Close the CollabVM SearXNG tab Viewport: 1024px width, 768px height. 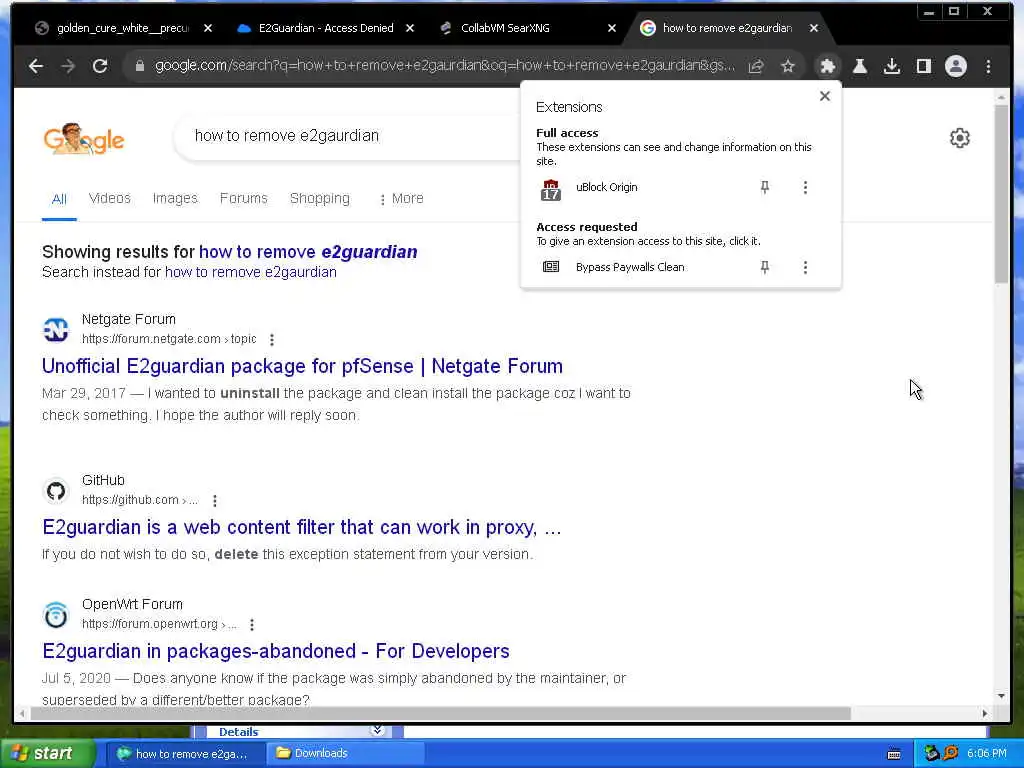pos(611,28)
